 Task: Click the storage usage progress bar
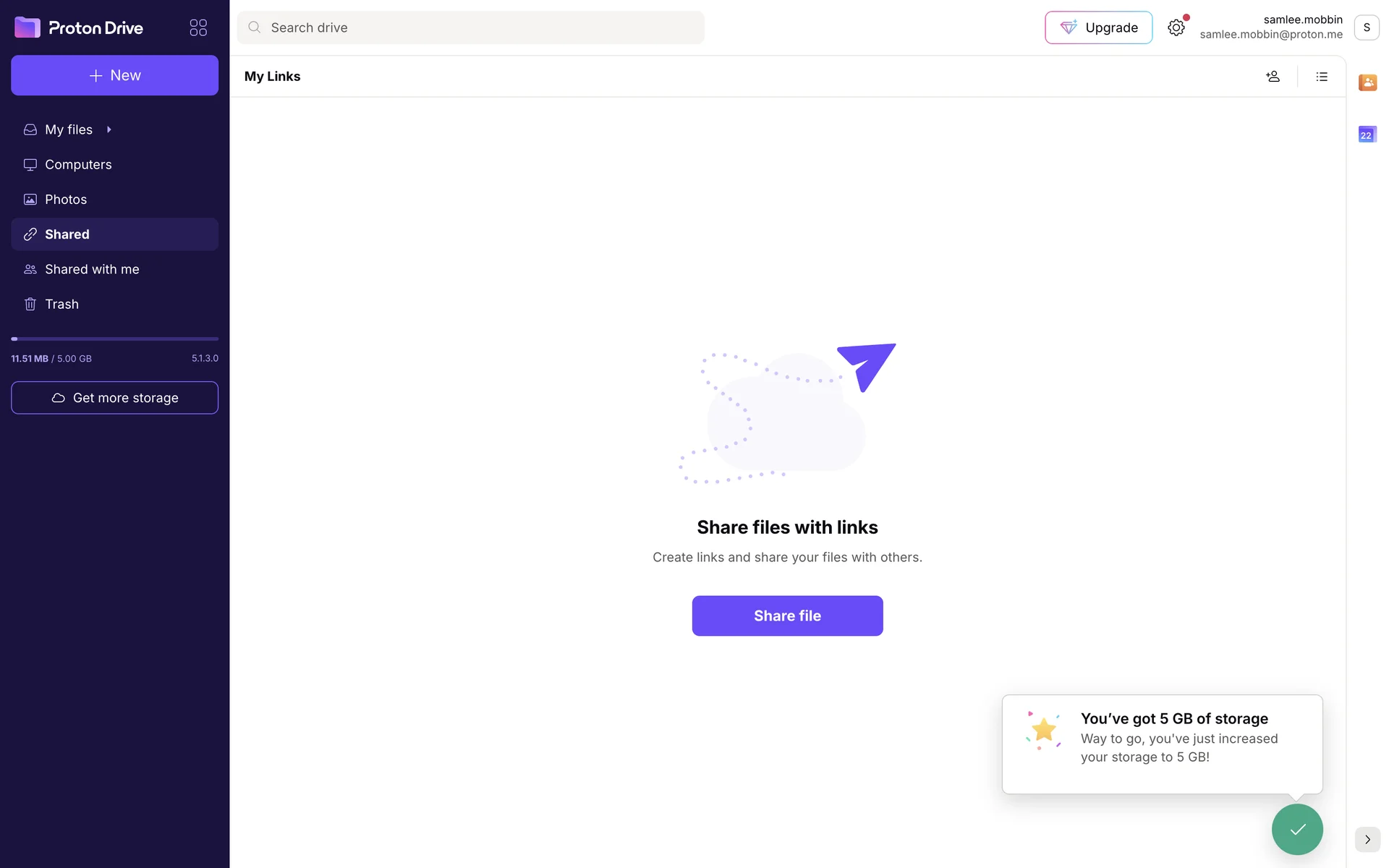pos(114,339)
